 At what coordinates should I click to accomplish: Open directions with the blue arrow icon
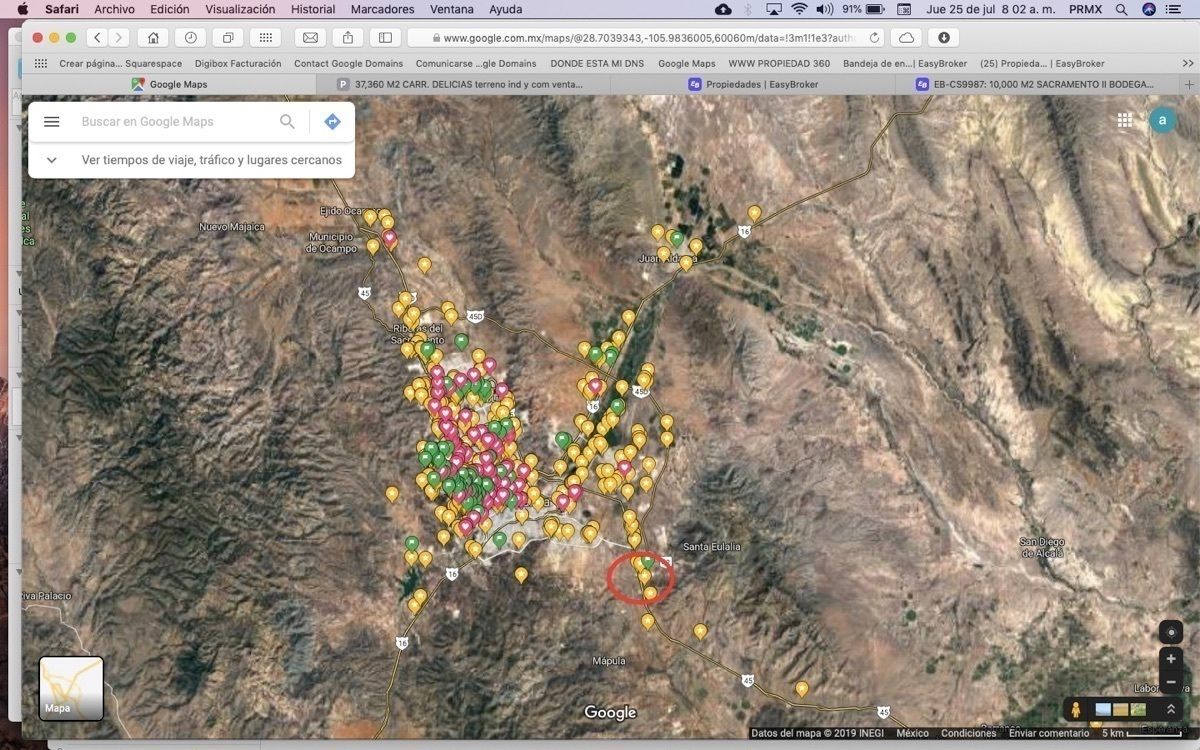click(333, 122)
